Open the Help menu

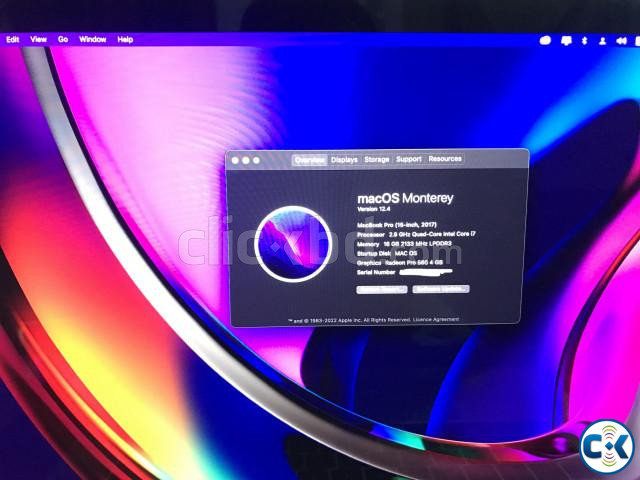click(125, 39)
